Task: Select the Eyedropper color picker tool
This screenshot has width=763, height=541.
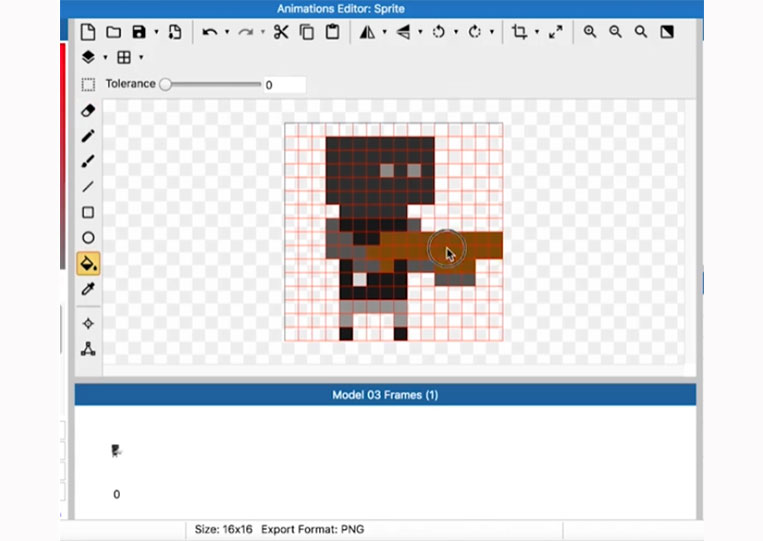Action: tap(88, 289)
